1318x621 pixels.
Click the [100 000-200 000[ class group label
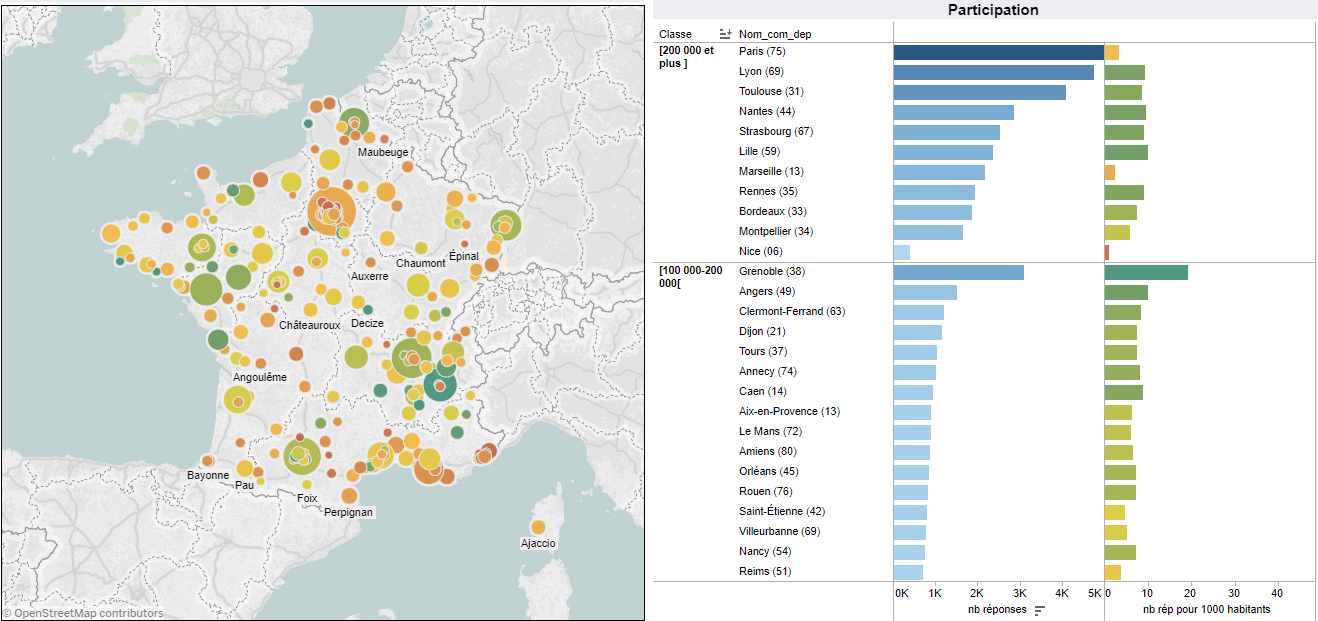689,277
